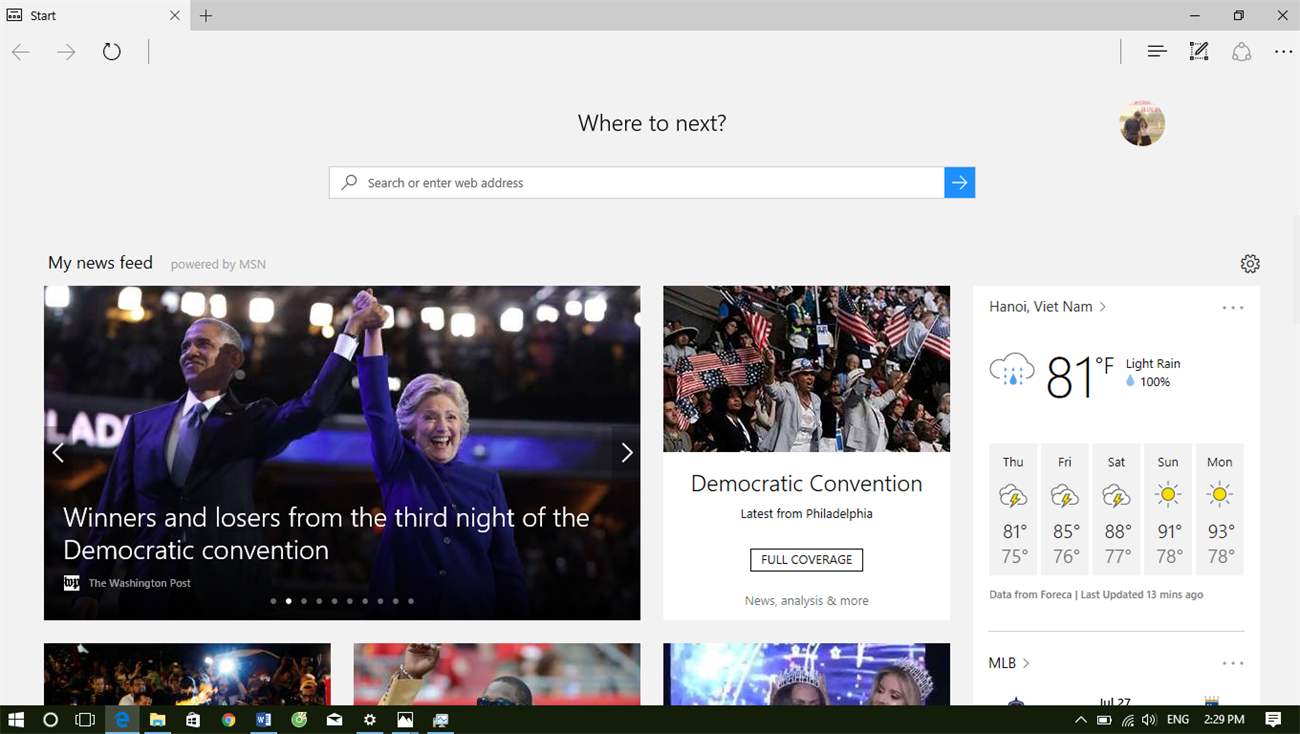
Task: Open the pageant crowning story thumbnail
Action: pyautogui.click(x=807, y=674)
